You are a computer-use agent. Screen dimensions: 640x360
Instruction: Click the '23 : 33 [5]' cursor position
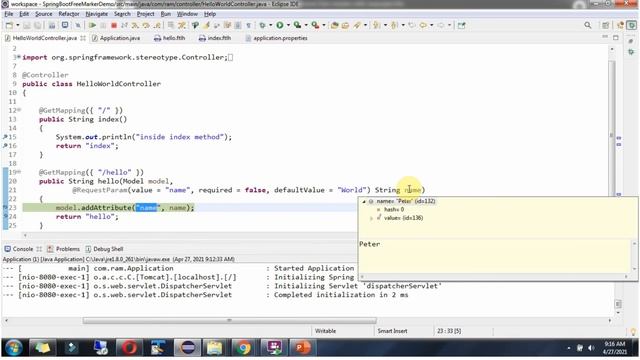point(449,331)
